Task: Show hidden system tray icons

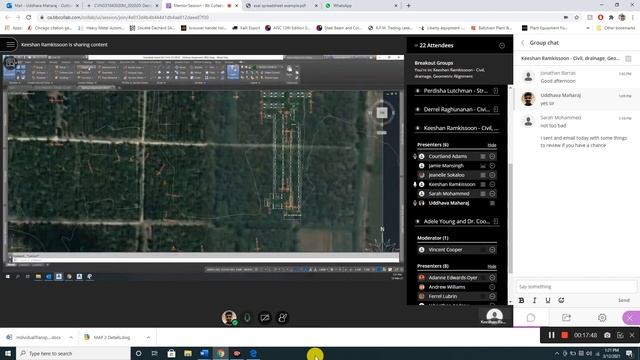Action: [x=557, y=353]
